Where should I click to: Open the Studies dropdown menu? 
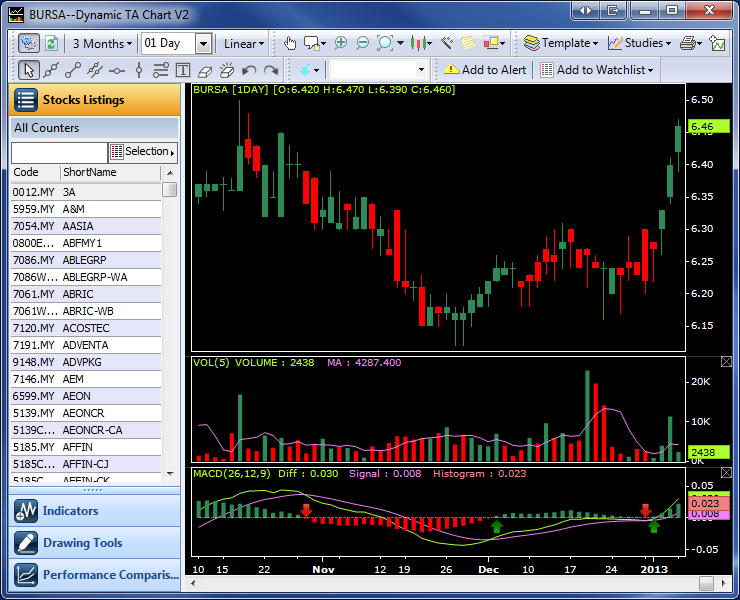(x=639, y=43)
